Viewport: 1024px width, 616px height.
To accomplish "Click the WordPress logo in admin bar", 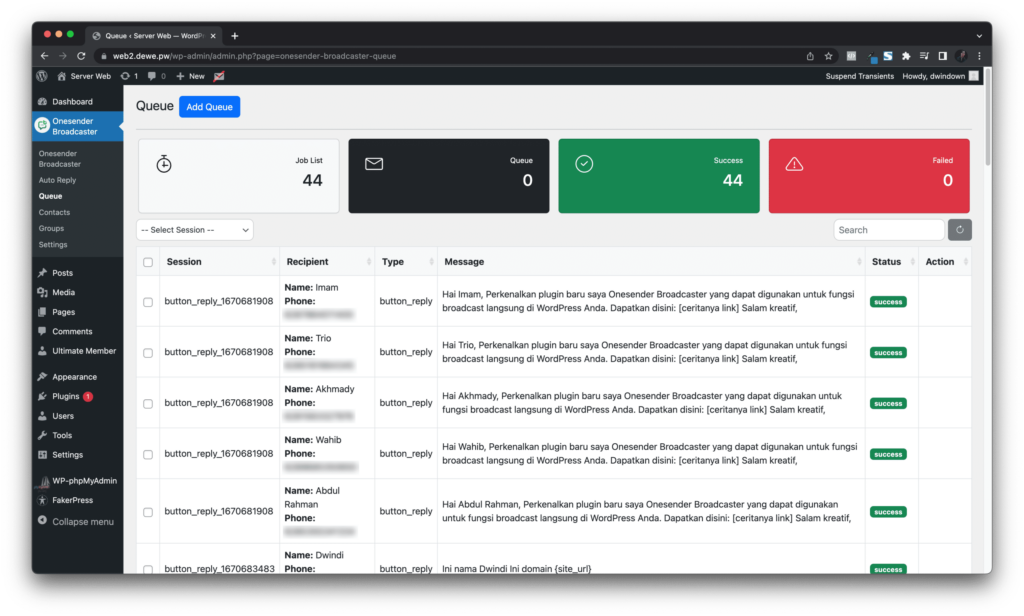I will tap(42, 76).
